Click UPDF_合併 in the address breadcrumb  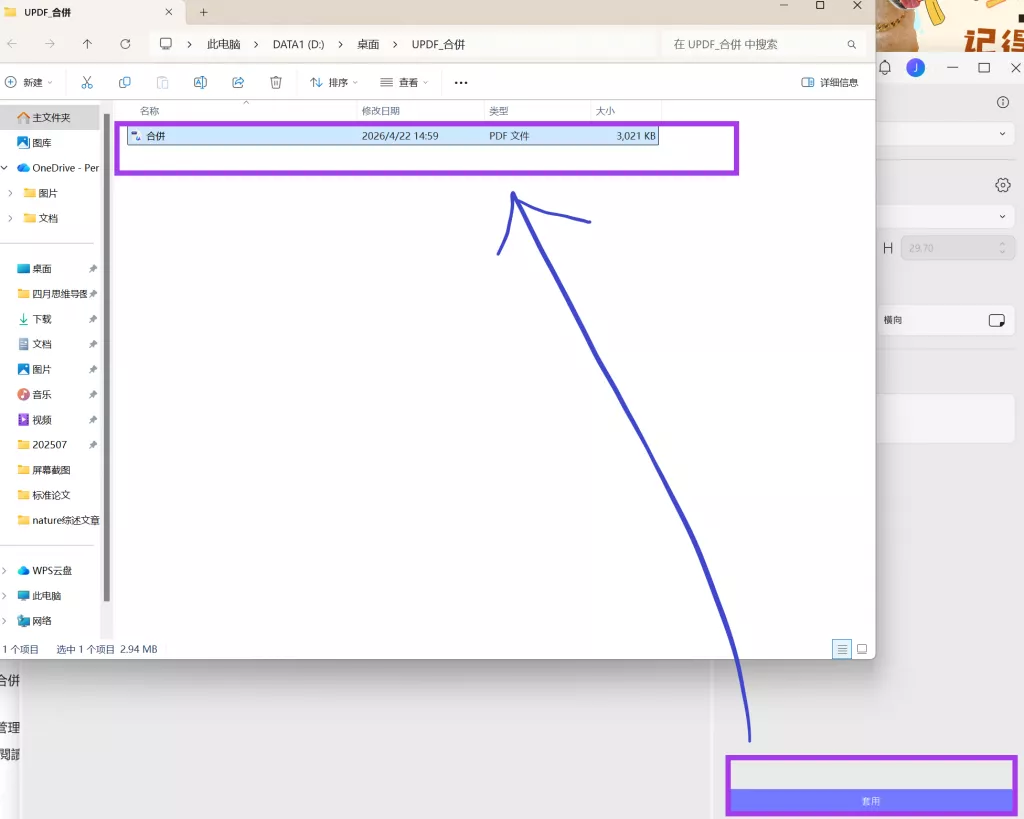click(x=438, y=44)
